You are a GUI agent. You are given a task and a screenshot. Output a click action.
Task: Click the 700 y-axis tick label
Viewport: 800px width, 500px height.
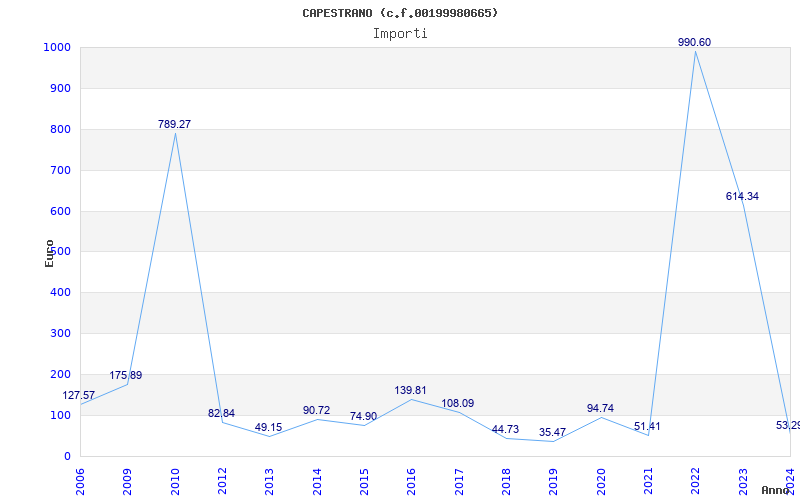pos(60,170)
